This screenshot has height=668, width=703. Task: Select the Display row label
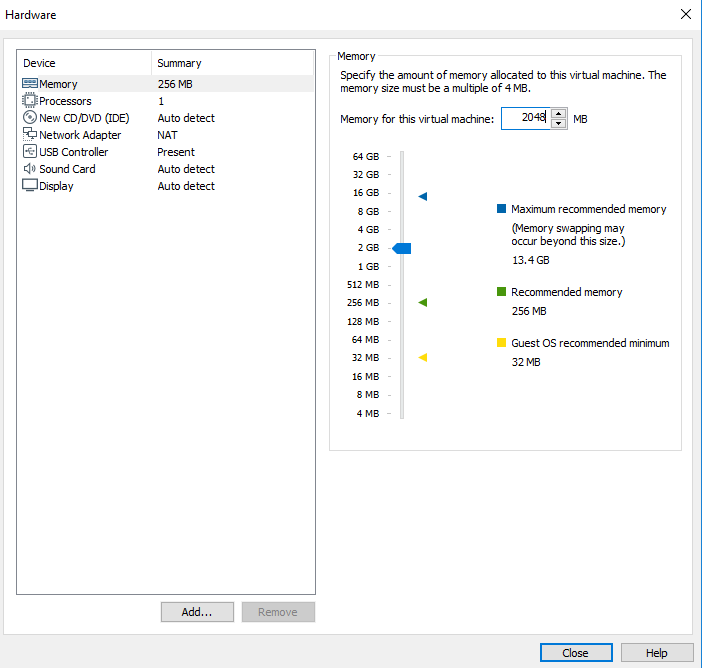click(56, 186)
